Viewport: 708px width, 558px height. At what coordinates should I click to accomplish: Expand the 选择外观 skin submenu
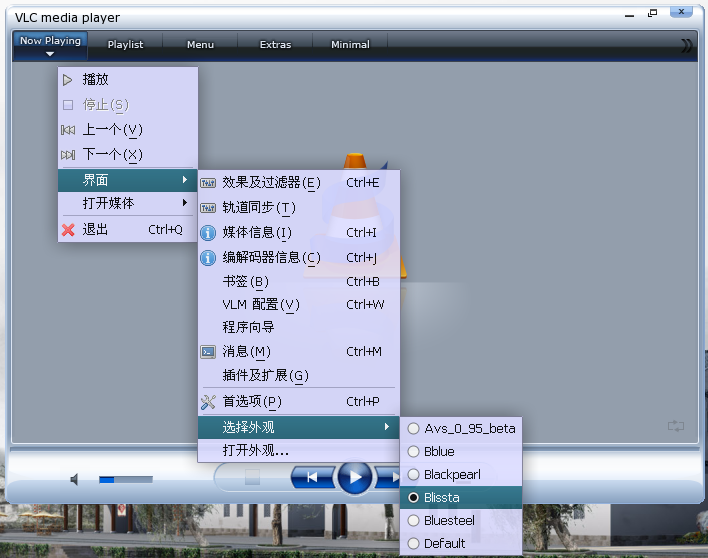click(x=298, y=427)
